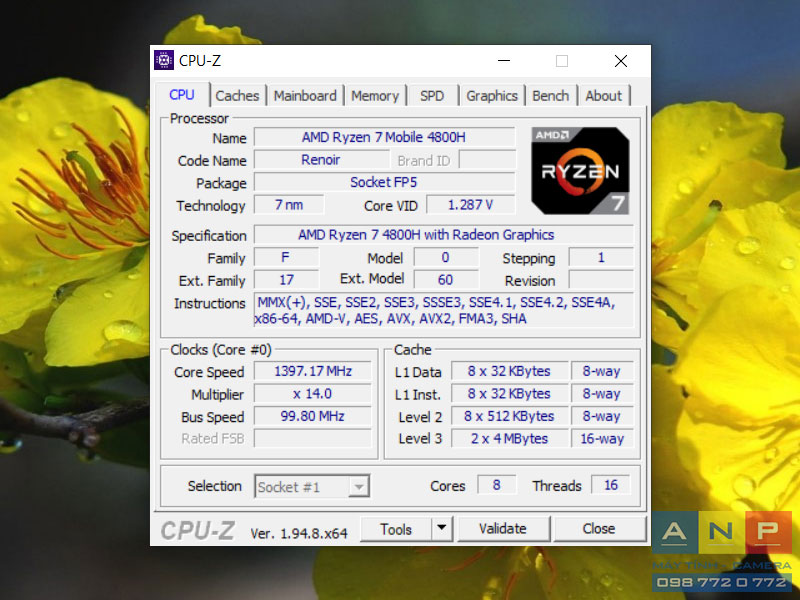Click the Multiplier value x 14.0
The image size is (800, 600).
click(313, 394)
